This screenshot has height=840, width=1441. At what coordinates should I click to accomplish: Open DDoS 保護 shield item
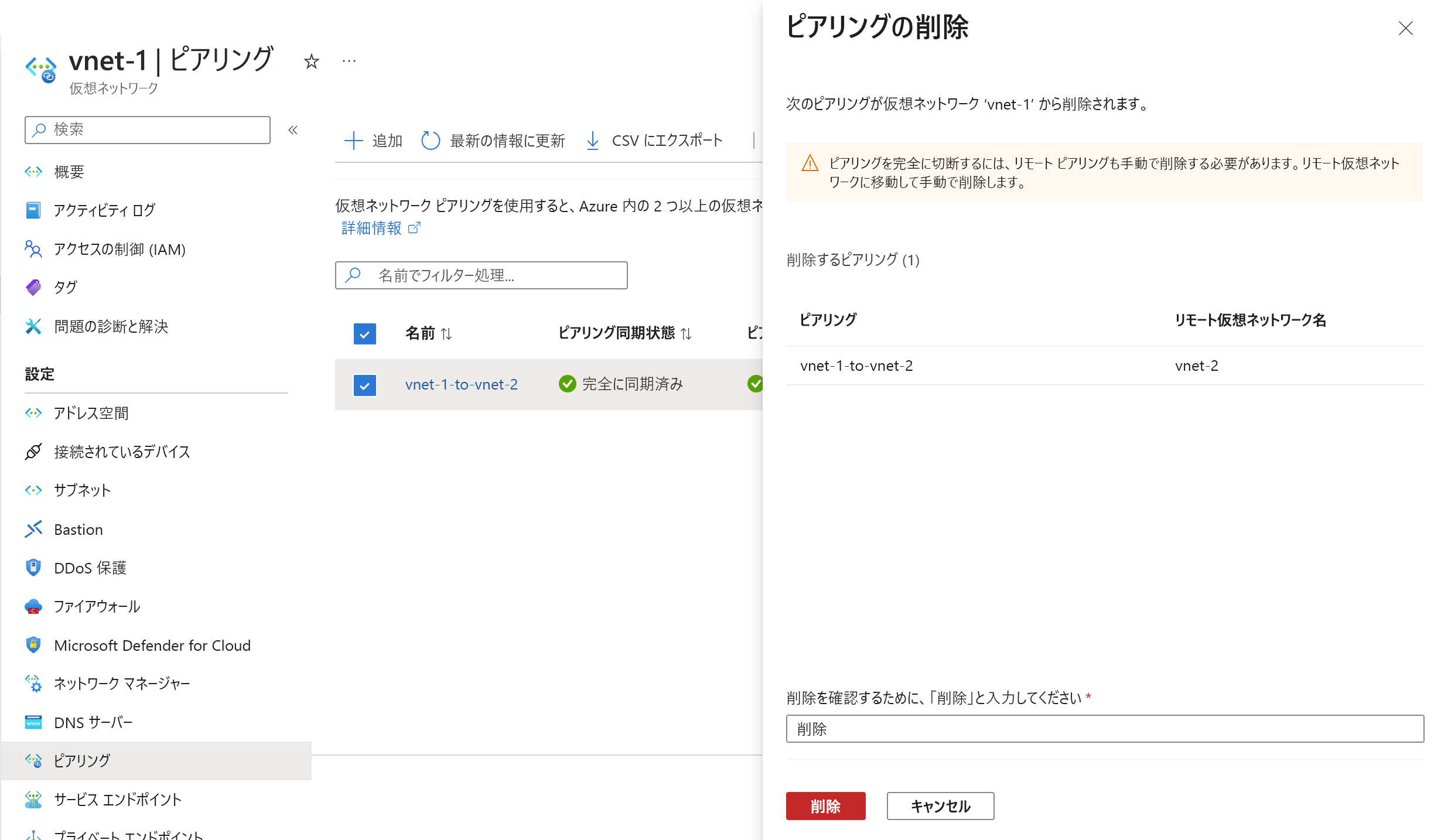90,568
